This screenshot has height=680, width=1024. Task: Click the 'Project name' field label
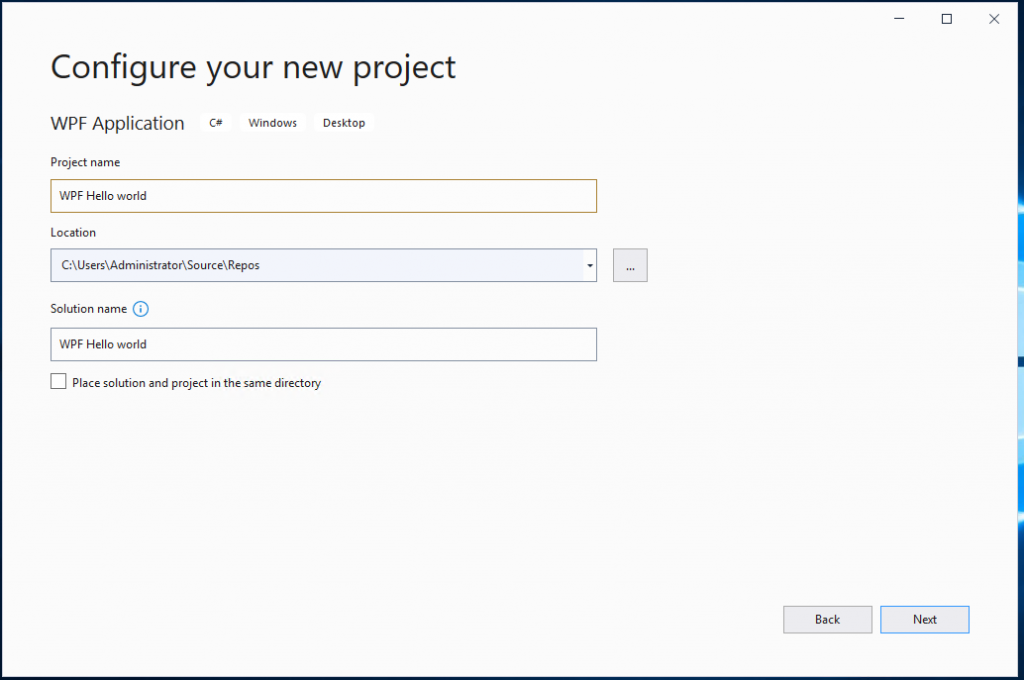click(85, 162)
